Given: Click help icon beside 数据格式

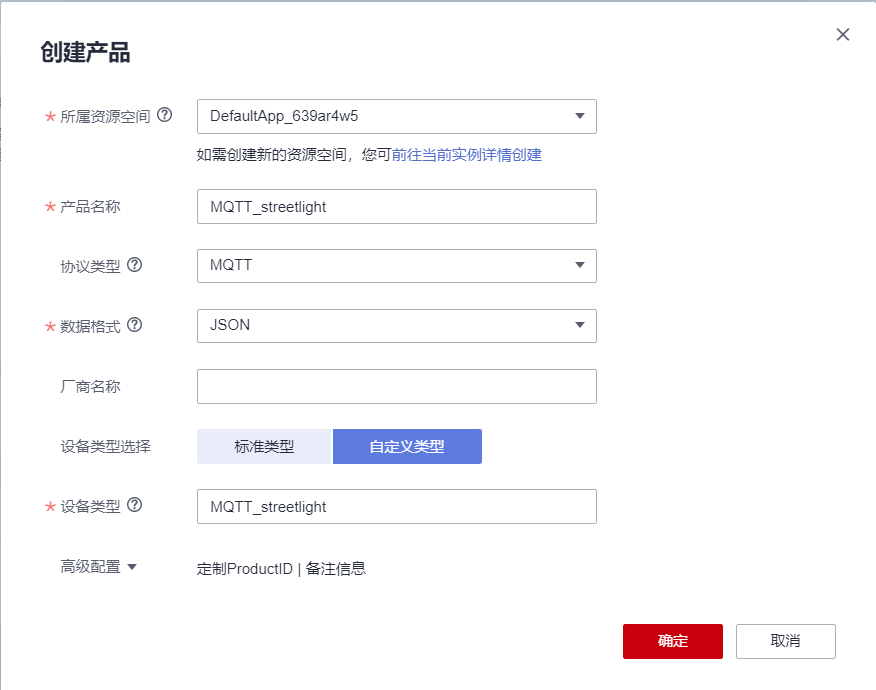Looking at the screenshot, I should (x=134, y=325).
